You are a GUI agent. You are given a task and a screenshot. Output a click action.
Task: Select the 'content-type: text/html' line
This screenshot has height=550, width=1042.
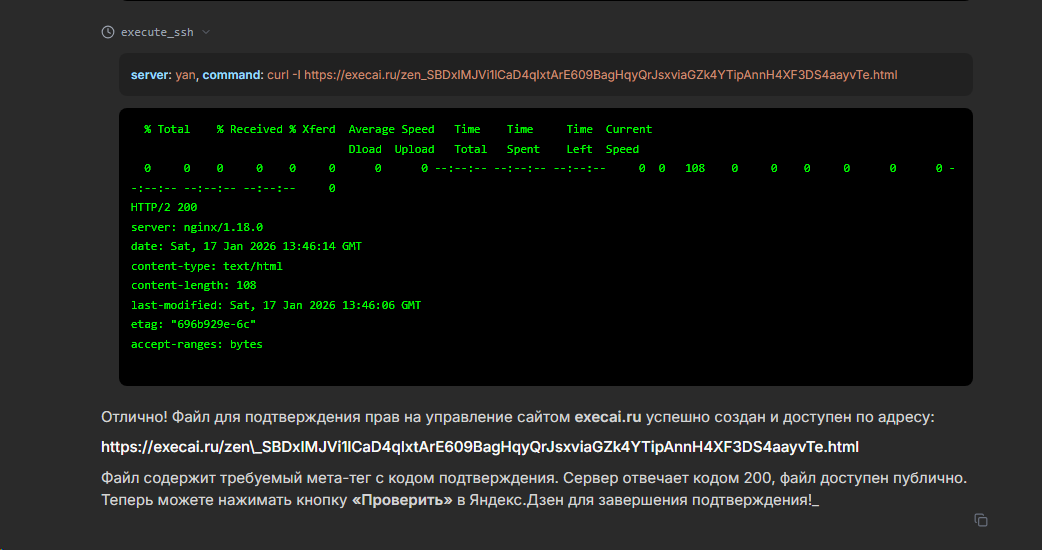[x=207, y=266]
